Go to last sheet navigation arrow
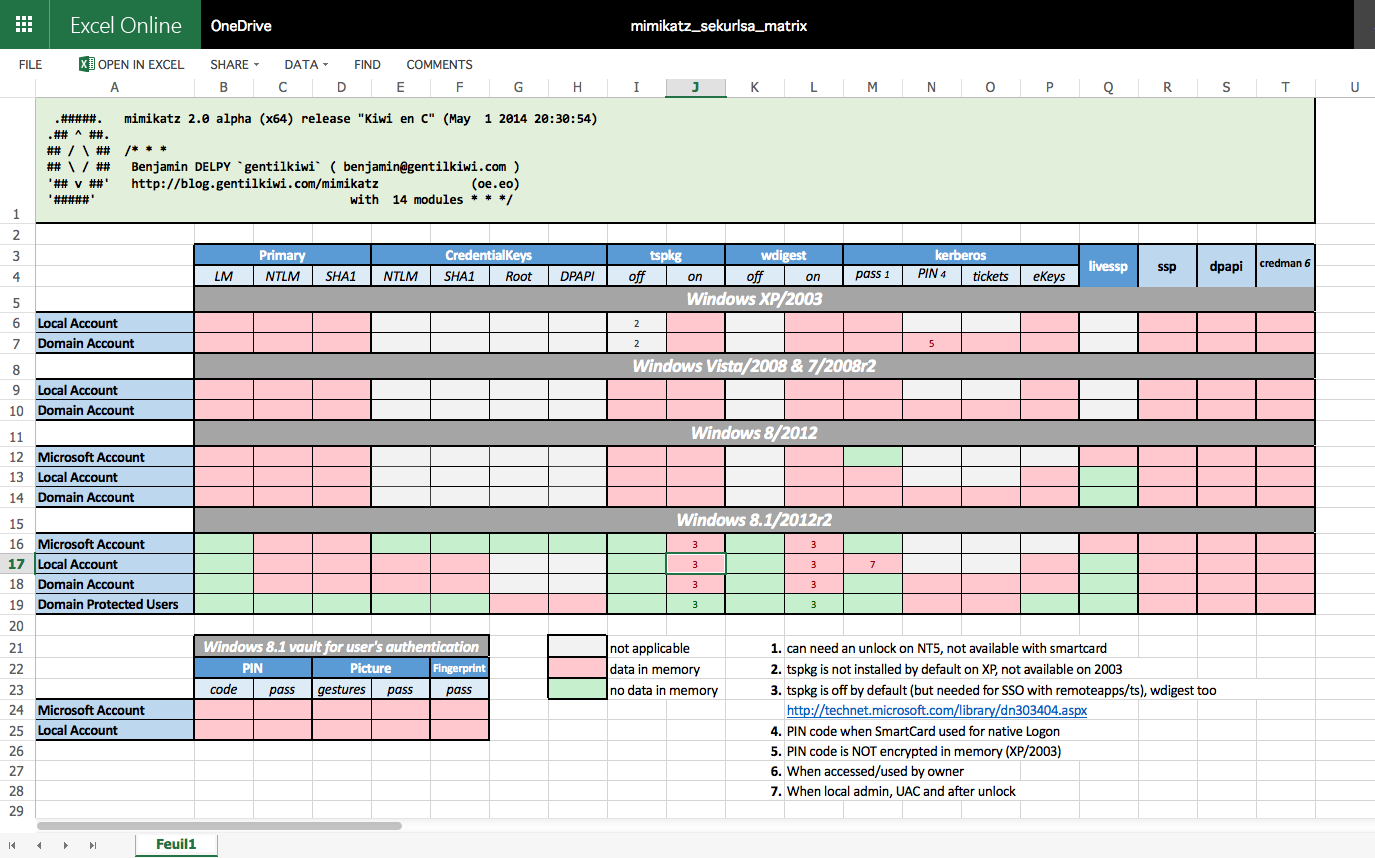This screenshot has height=858, width=1375. 93,845
